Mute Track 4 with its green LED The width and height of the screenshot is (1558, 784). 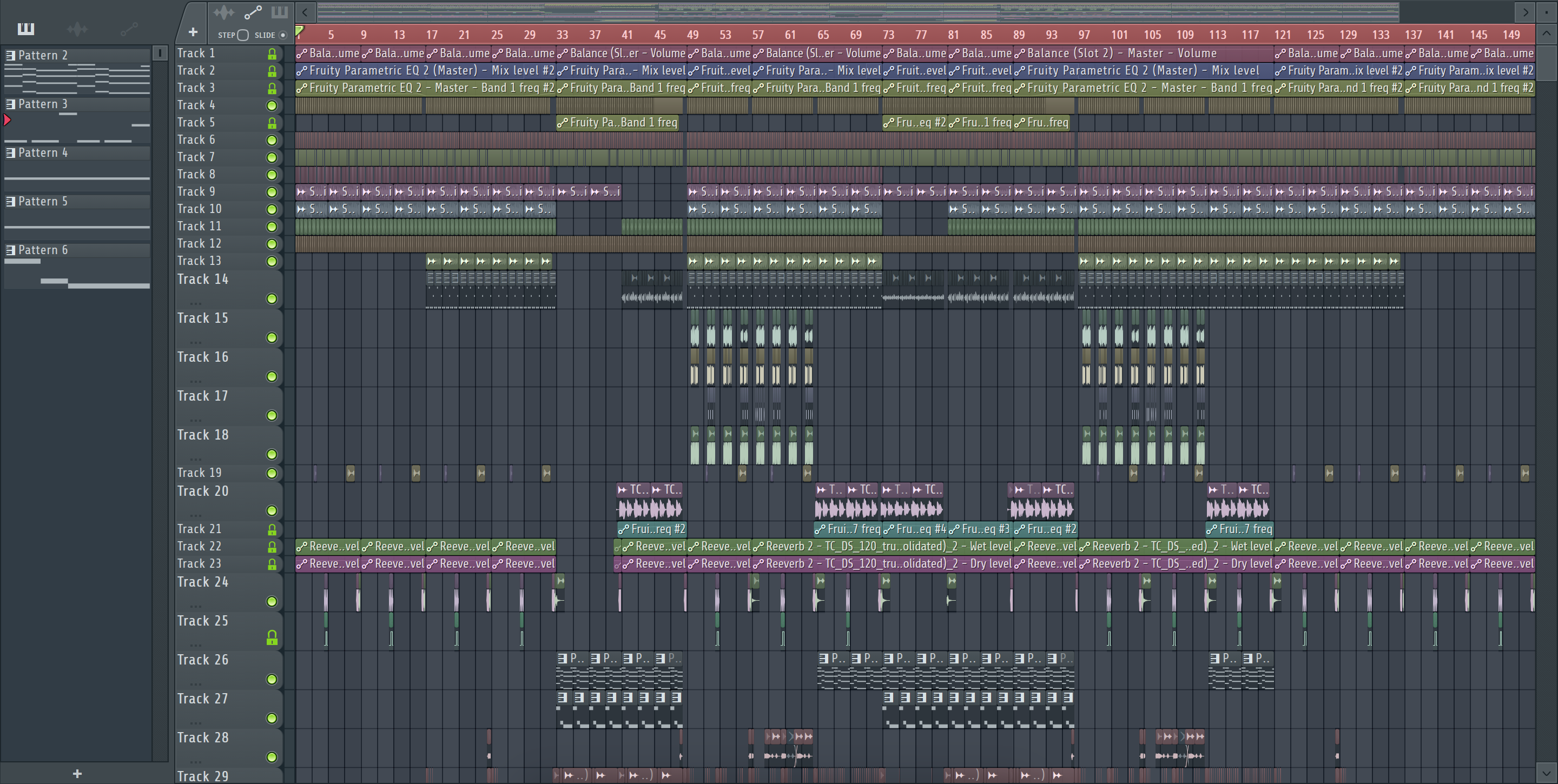point(272,106)
